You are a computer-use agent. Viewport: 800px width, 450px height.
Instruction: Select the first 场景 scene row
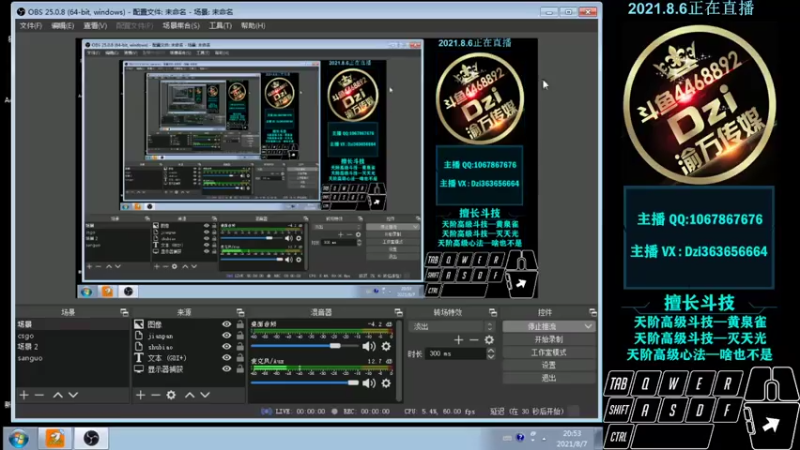click(72, 324)
